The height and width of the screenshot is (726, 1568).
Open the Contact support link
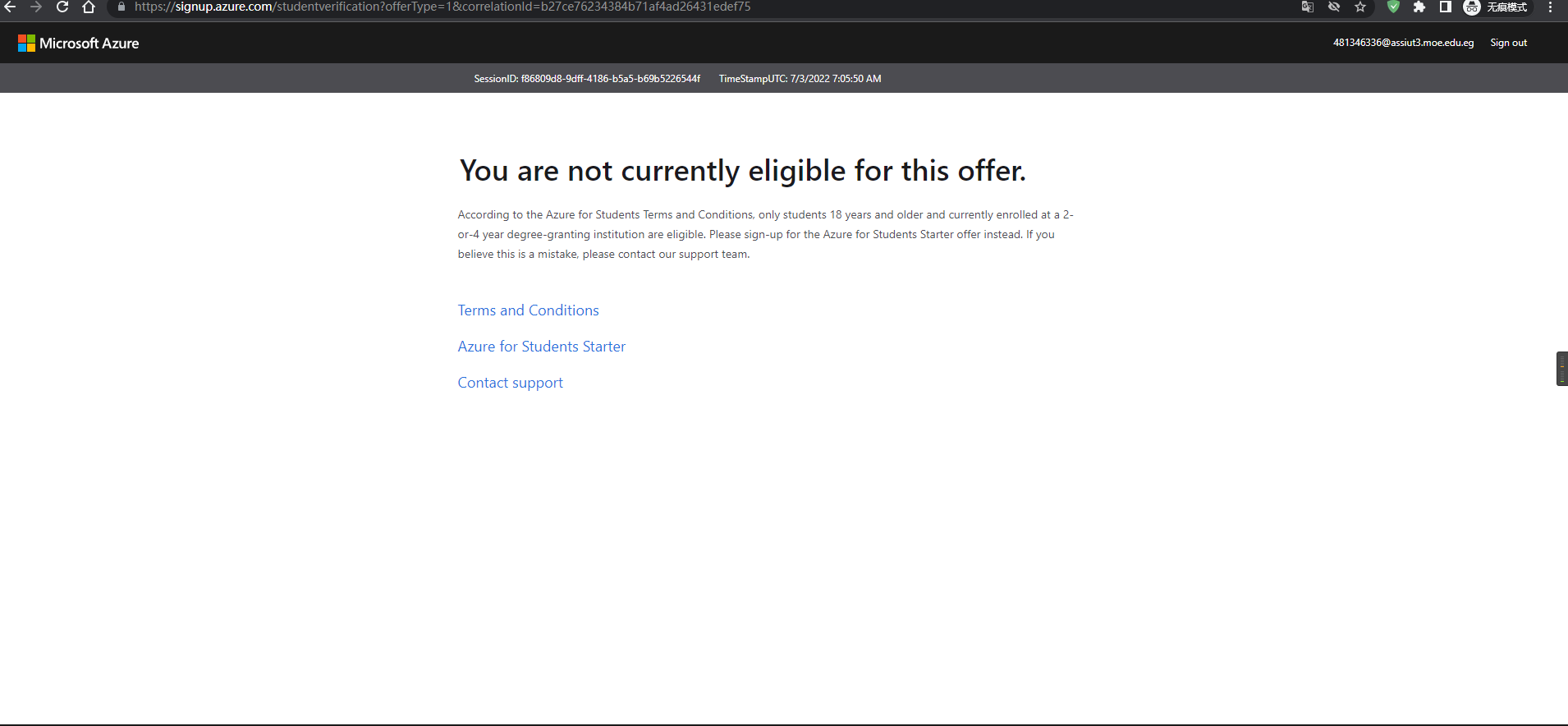point(510,383)
